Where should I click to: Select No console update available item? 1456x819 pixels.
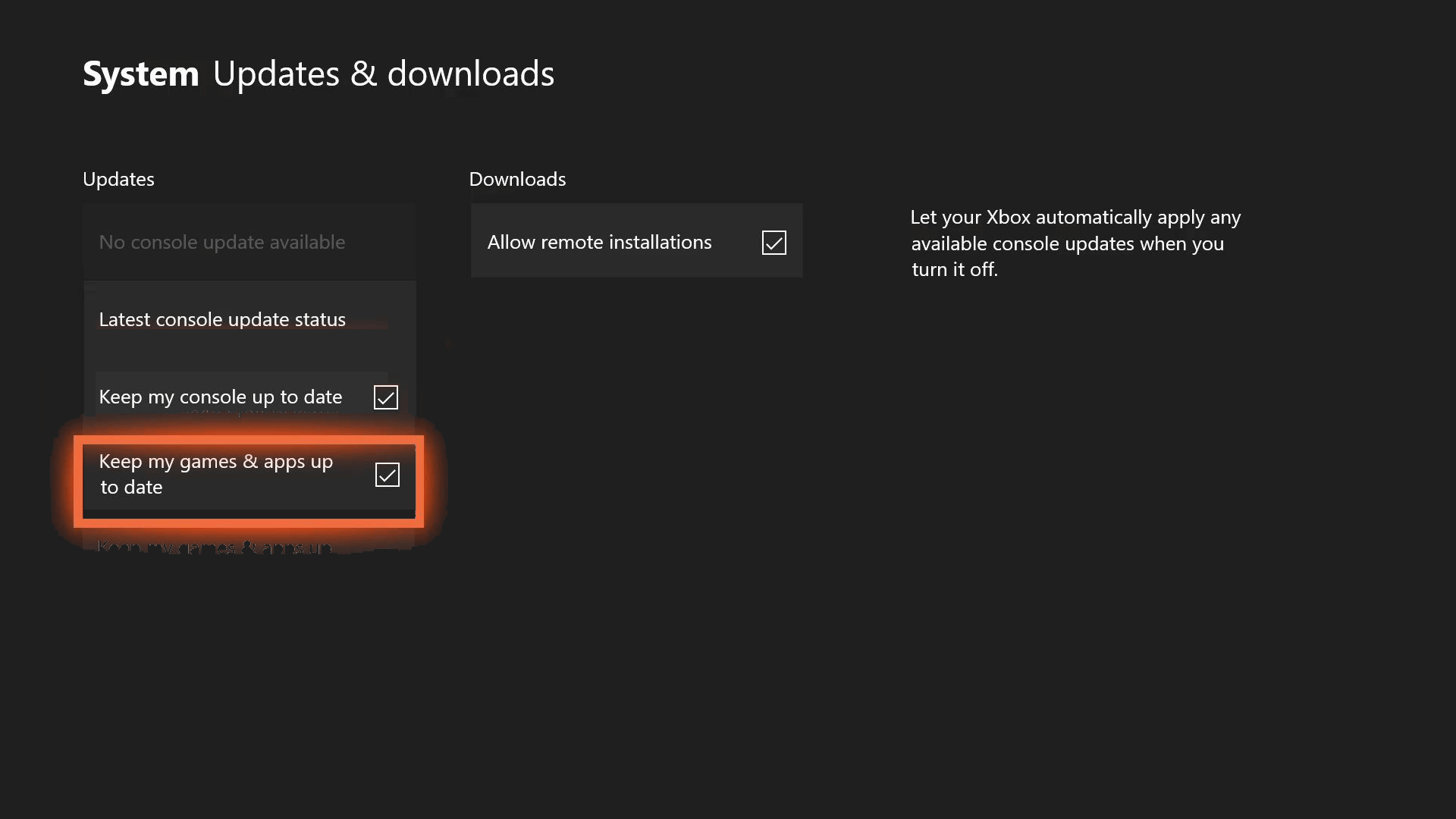click(249, 242)
